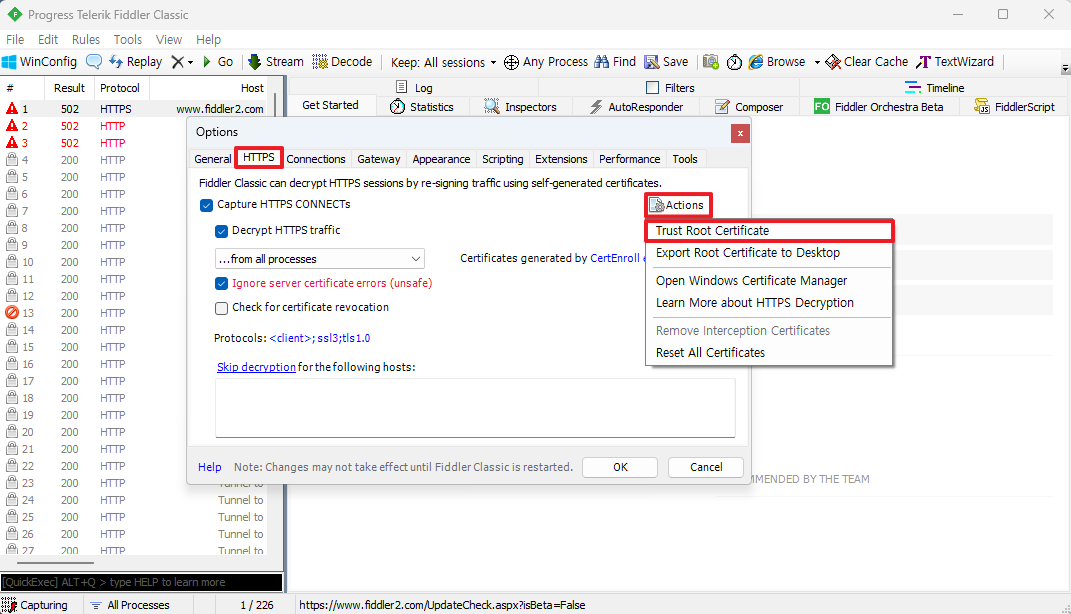Open the Timeline tab
The image size is (1071, 614).
tap(934, 87)
